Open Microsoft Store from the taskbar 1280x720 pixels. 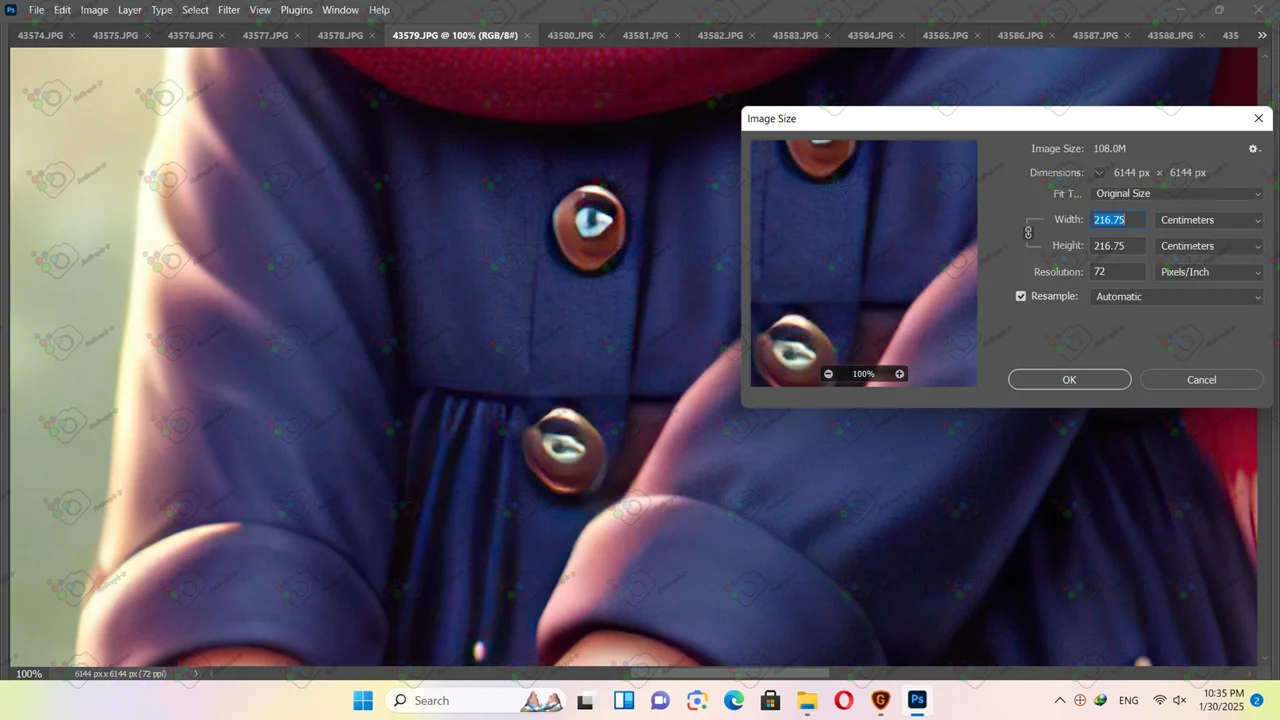pos(770,700)
